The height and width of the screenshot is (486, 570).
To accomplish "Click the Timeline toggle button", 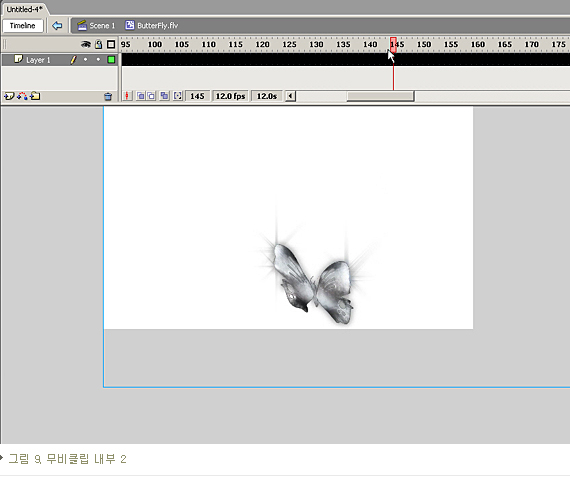I will click(x=23, y=25).
